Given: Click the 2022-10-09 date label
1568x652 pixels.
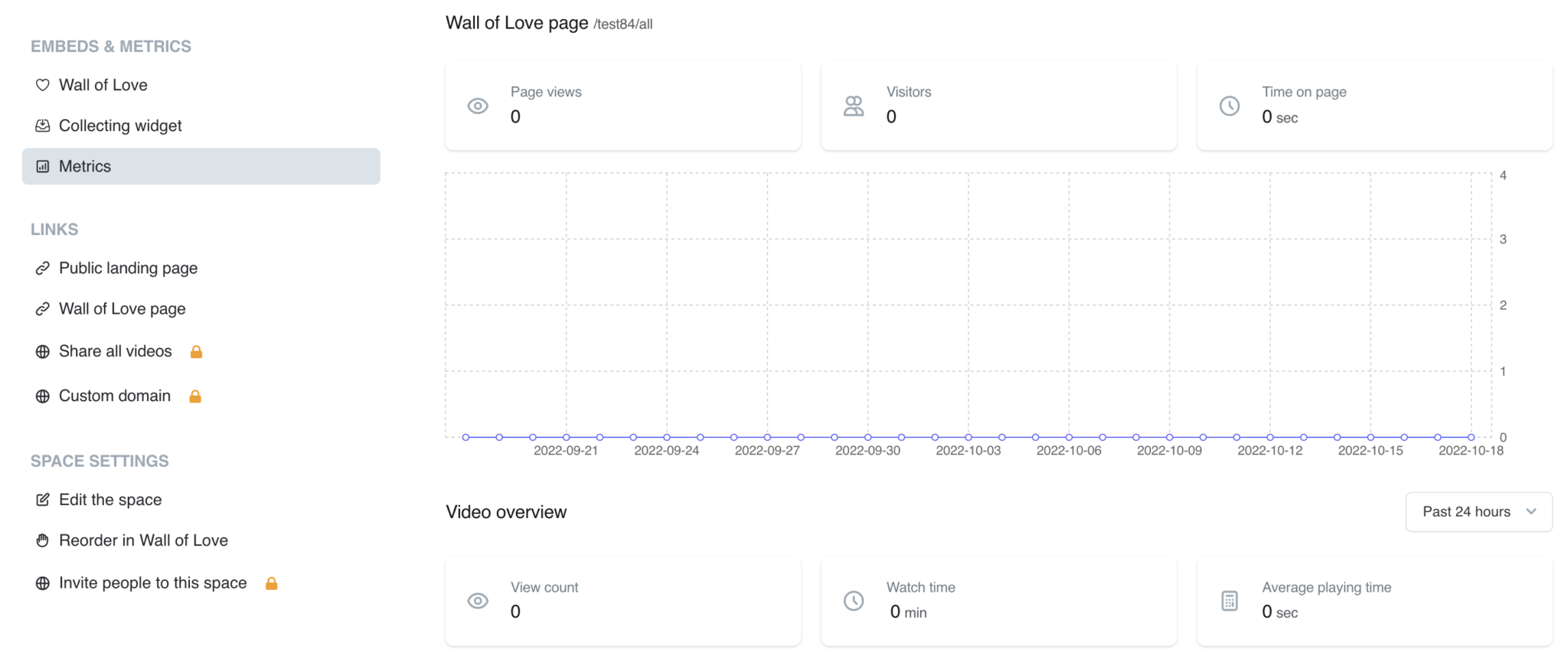Looking at the screenshot, I should coord(1169,451).
